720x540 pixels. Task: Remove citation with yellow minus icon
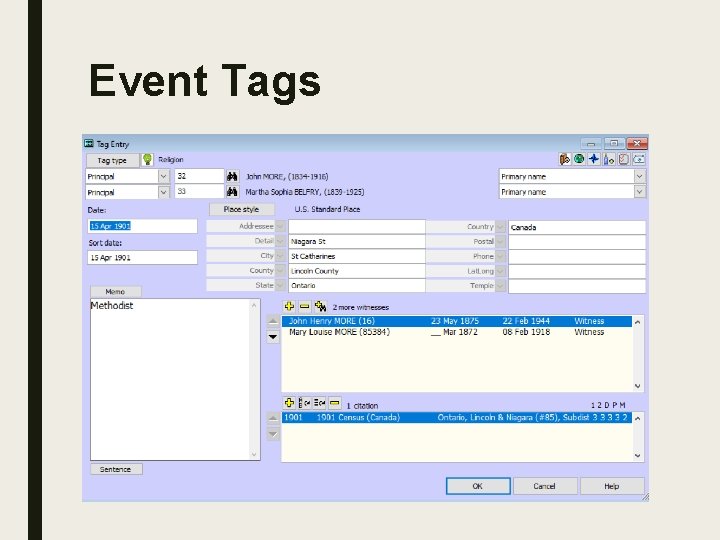(335, 403)
